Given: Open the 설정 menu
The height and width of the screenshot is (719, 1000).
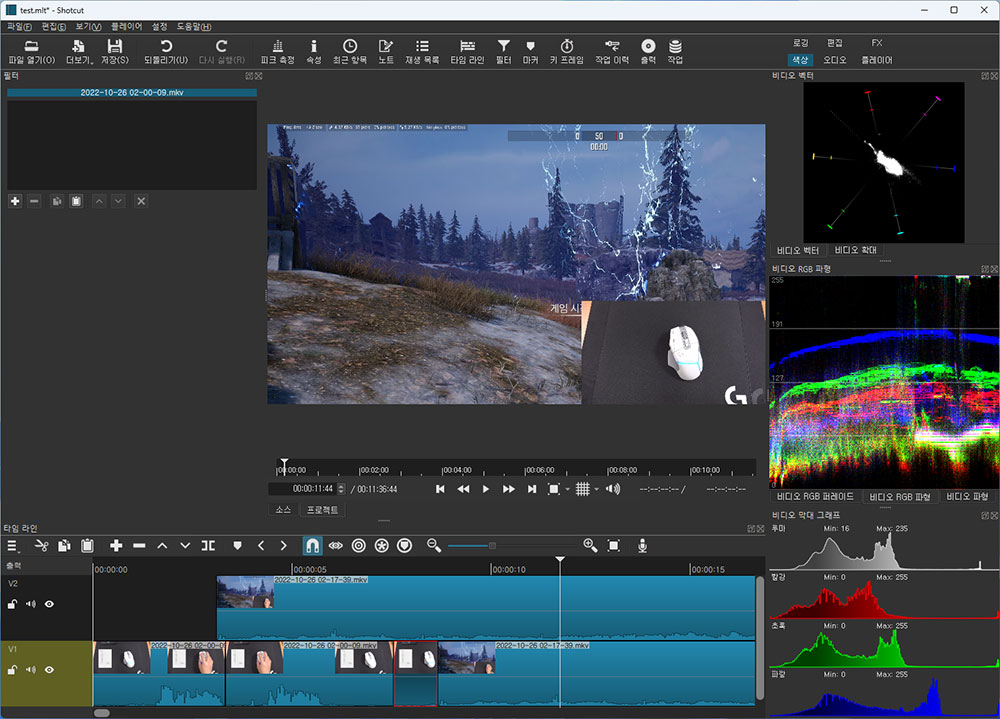Looking at the screenshot, I should point(159,27).
